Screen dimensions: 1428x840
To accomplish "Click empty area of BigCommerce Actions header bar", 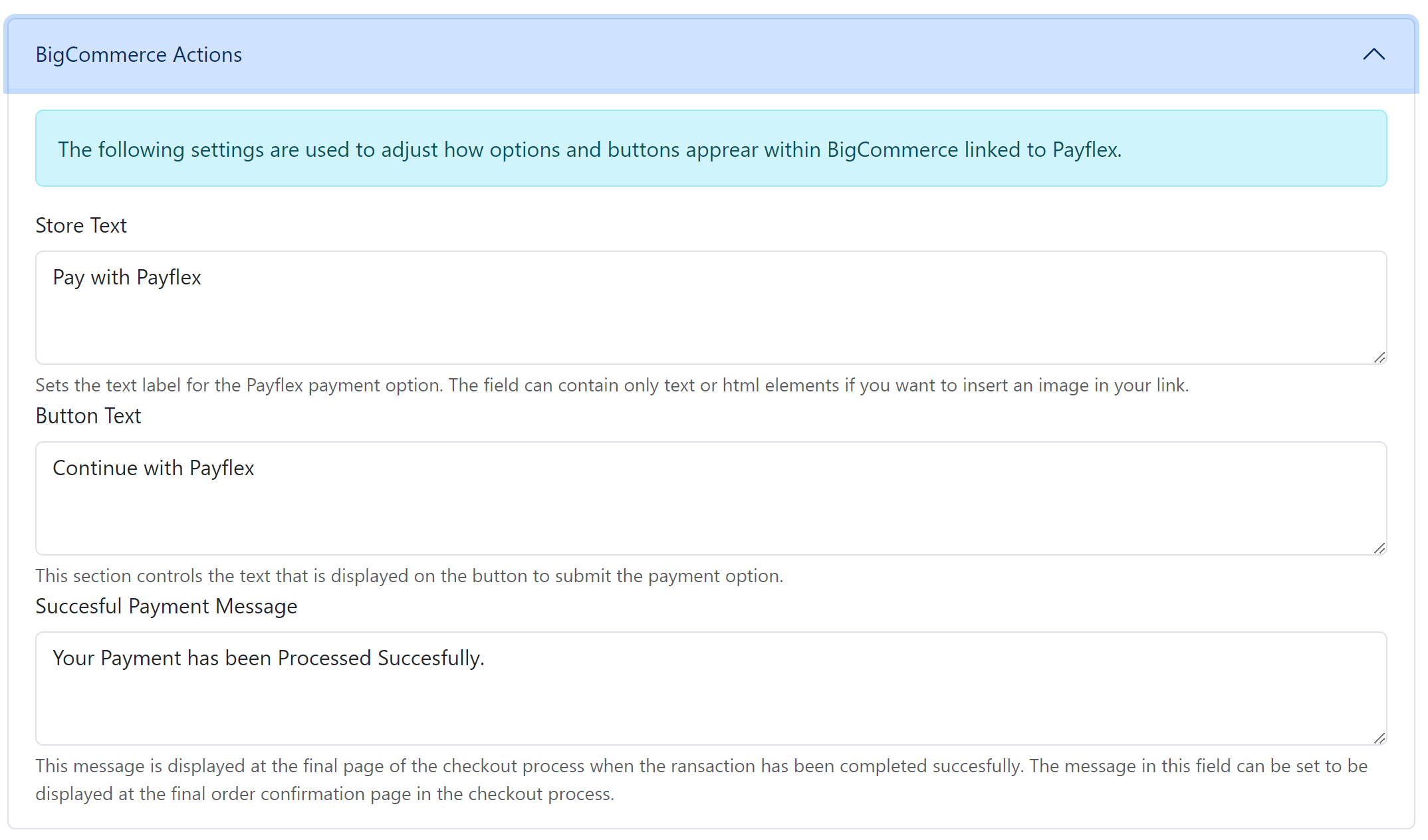I will click(798, 54).
